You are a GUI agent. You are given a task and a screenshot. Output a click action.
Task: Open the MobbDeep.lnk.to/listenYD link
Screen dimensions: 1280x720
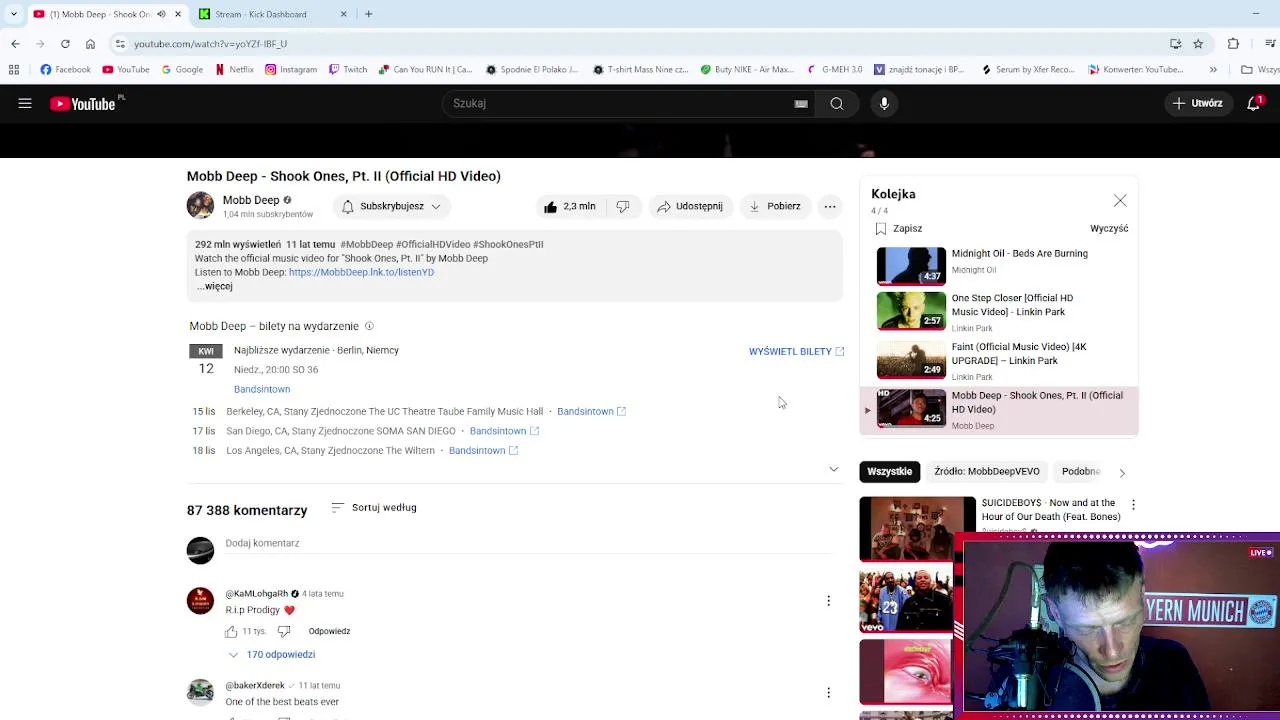tap(361, 272)
